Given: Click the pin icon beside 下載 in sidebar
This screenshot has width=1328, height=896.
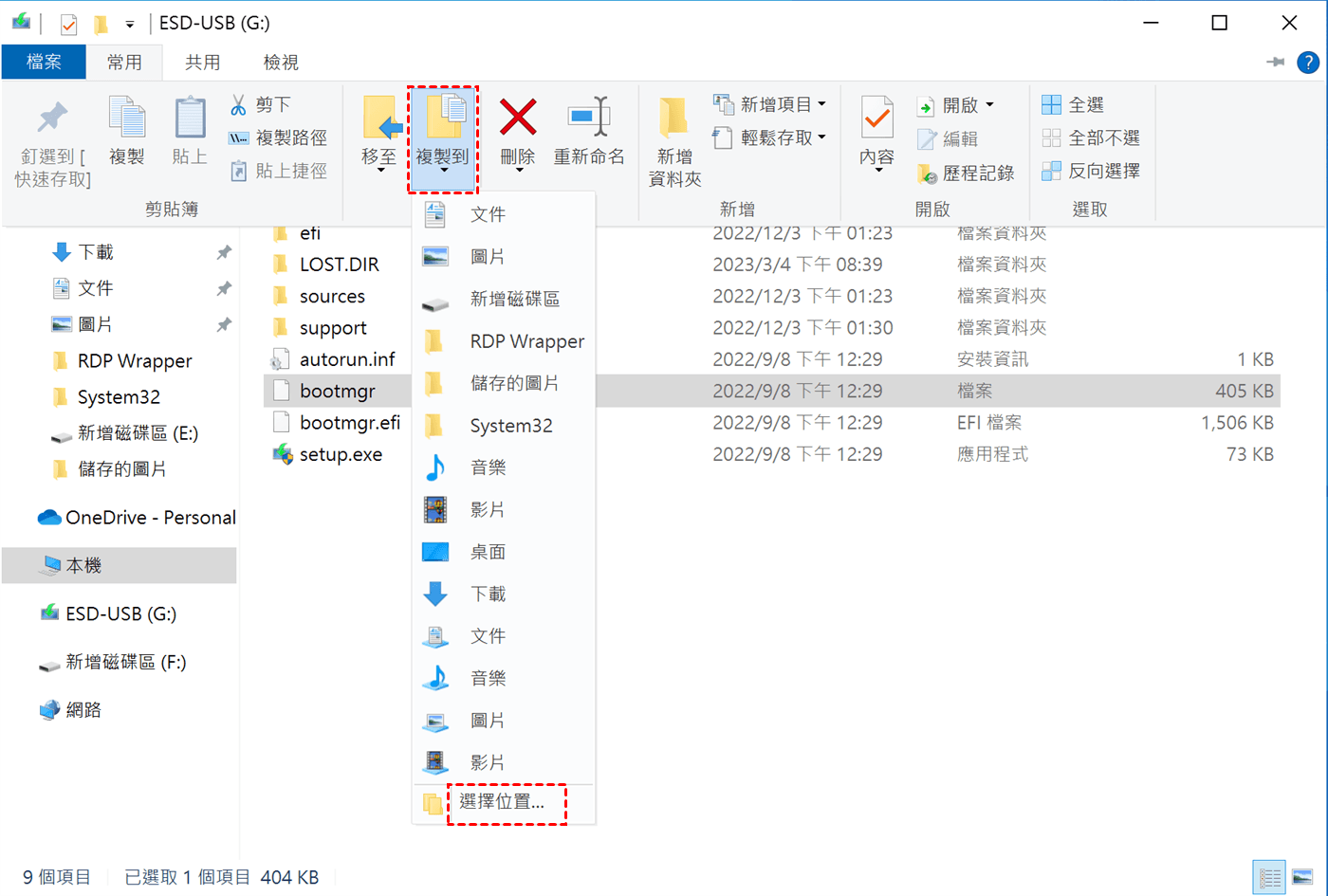Looking at the screenshot, I should 224,252.
